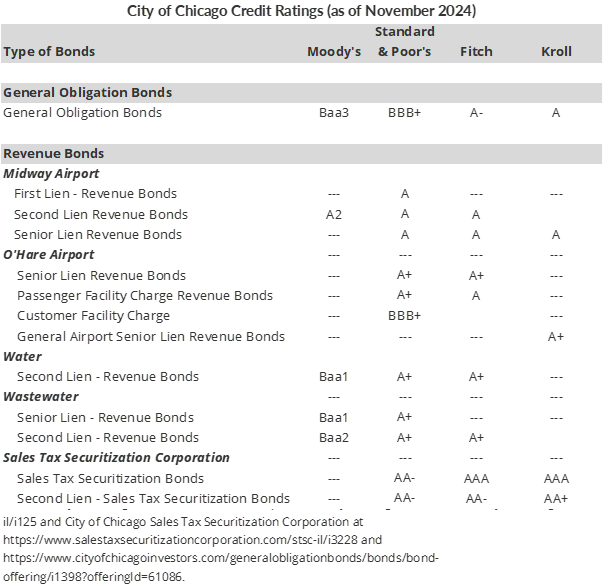The image size is (603, 588).
Task: Select 'Sales Tax Securitization Corporation' subheading
Action: pos(117,458)
